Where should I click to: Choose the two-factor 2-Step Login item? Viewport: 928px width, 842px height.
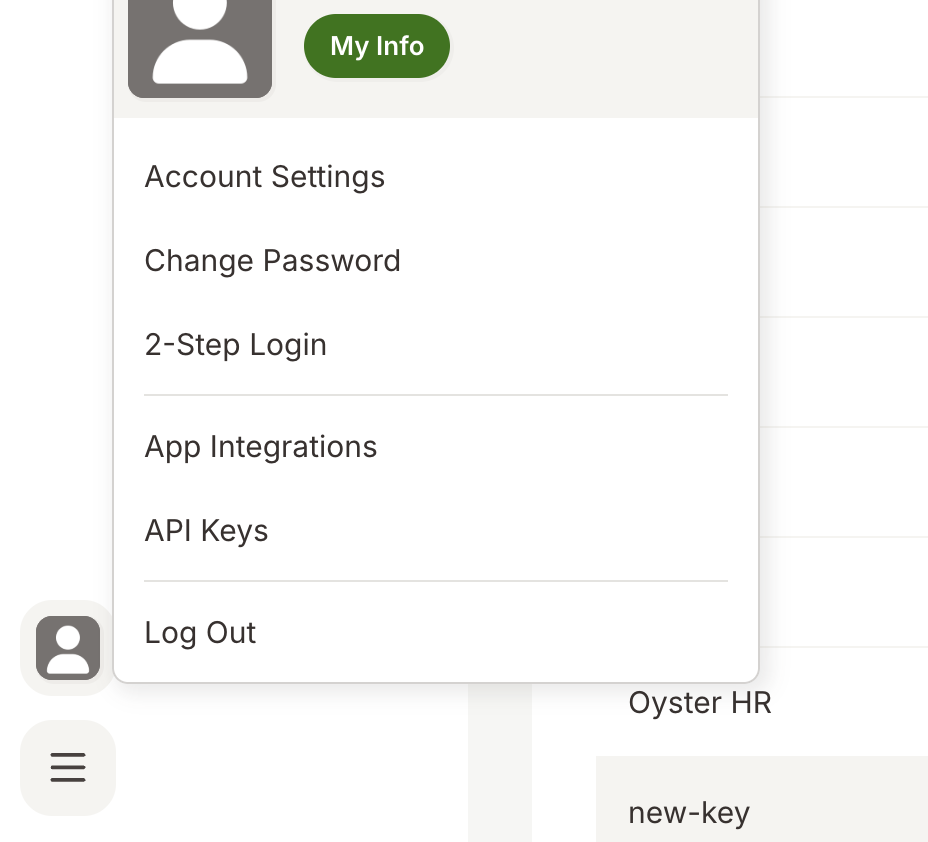[x=236, y=344]
